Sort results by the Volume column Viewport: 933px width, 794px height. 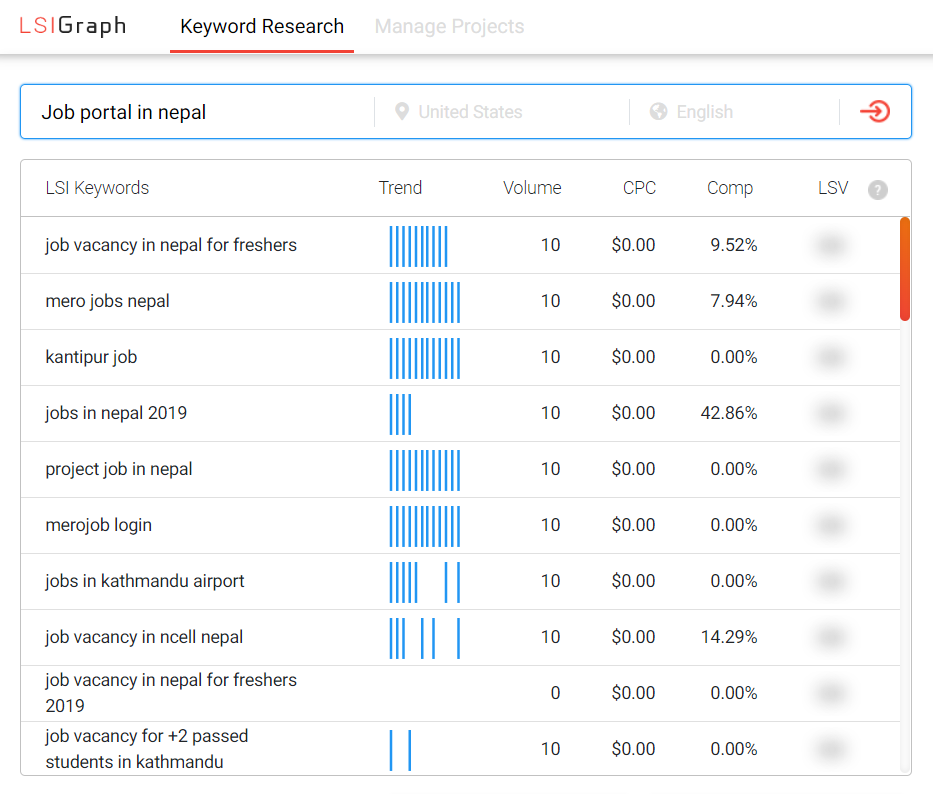coord(532,188)
